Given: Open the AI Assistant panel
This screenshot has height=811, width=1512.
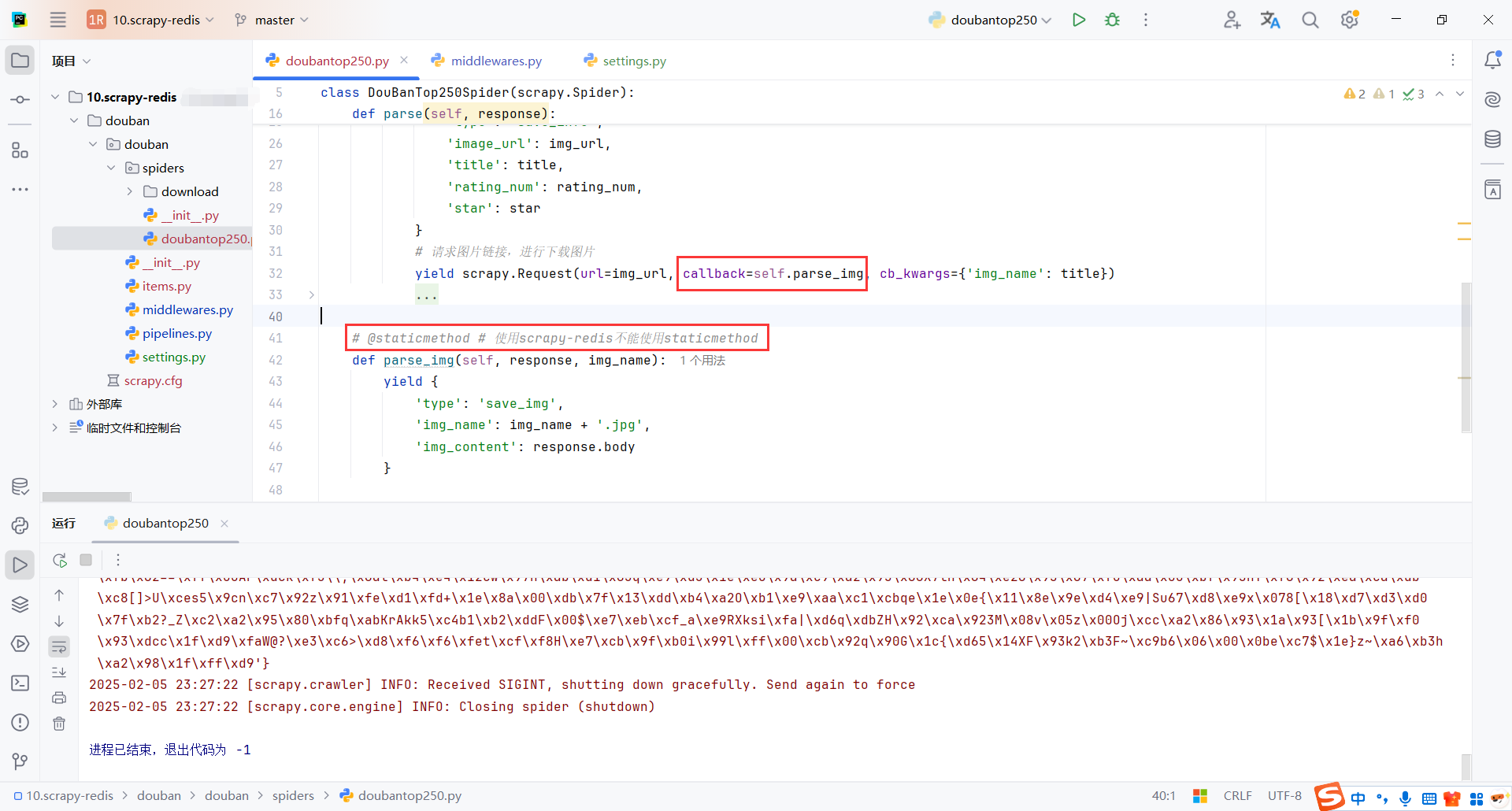Looking at the screenshot, I should click(1492, 99).
